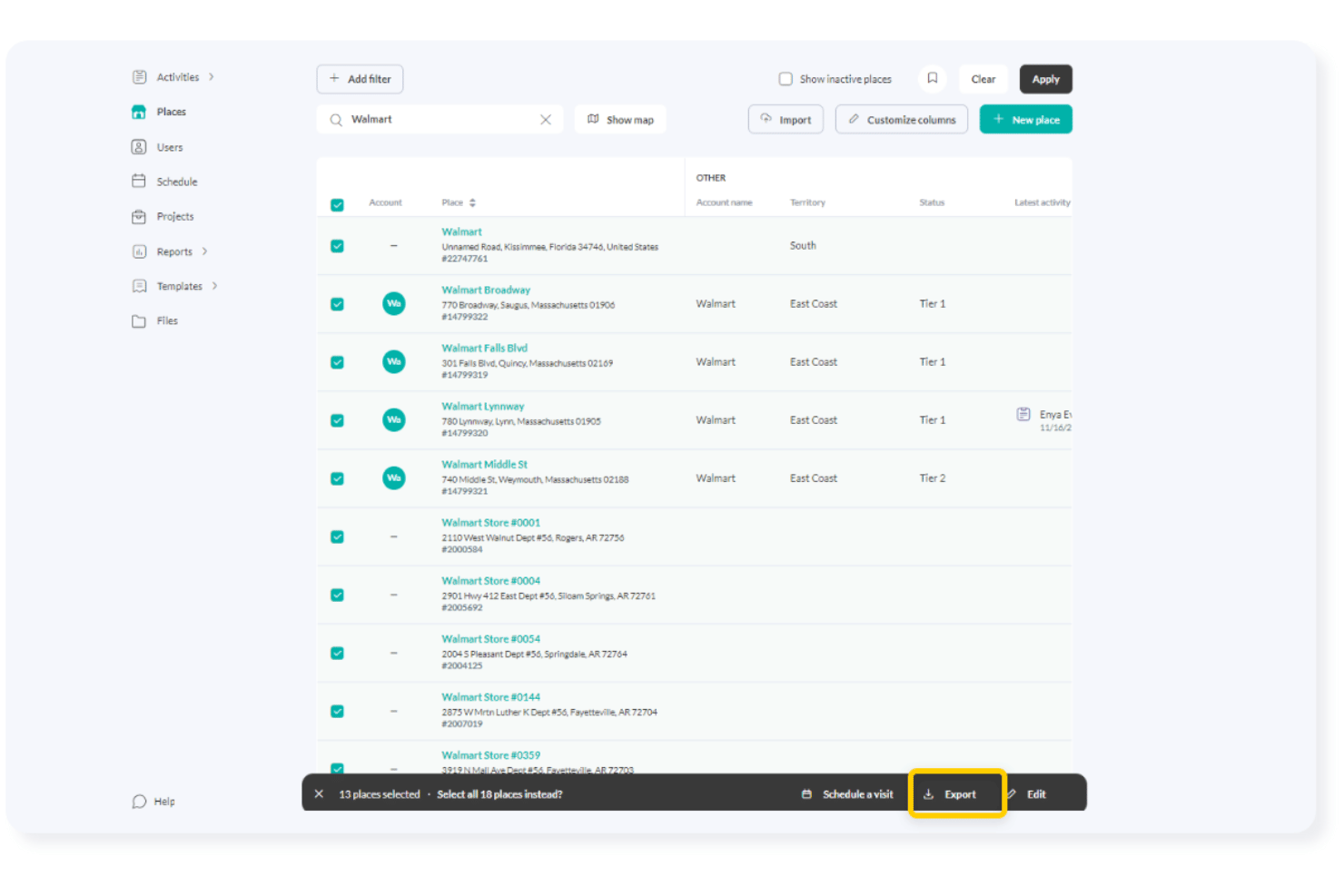
Task: Apply the filters with Apply button
Action: [1046, 79]
